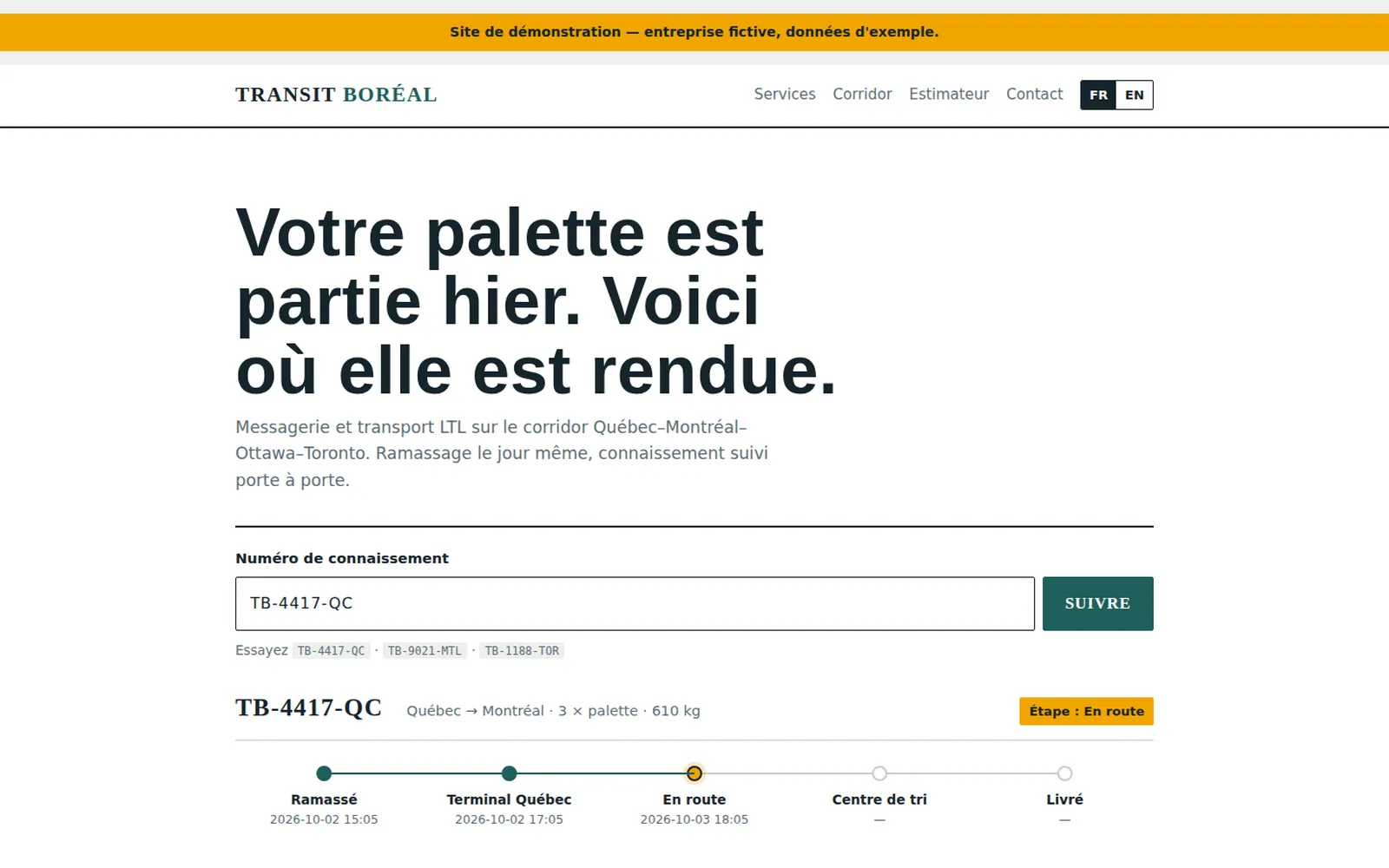
Task: Try the sample number TB-1188-TOR chip
Action: coord(522,651)
